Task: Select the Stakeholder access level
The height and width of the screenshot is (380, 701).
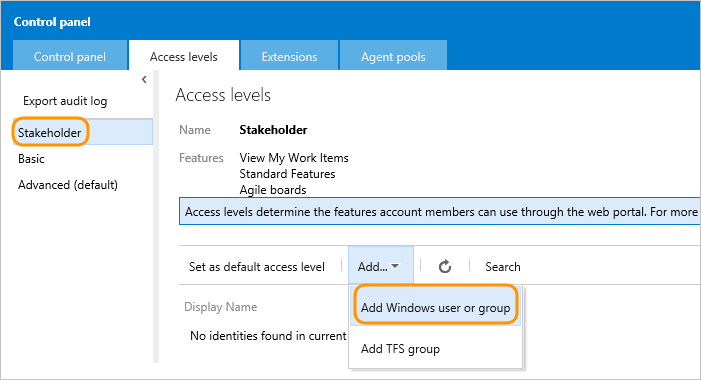Action: click(x=83, y=132)
